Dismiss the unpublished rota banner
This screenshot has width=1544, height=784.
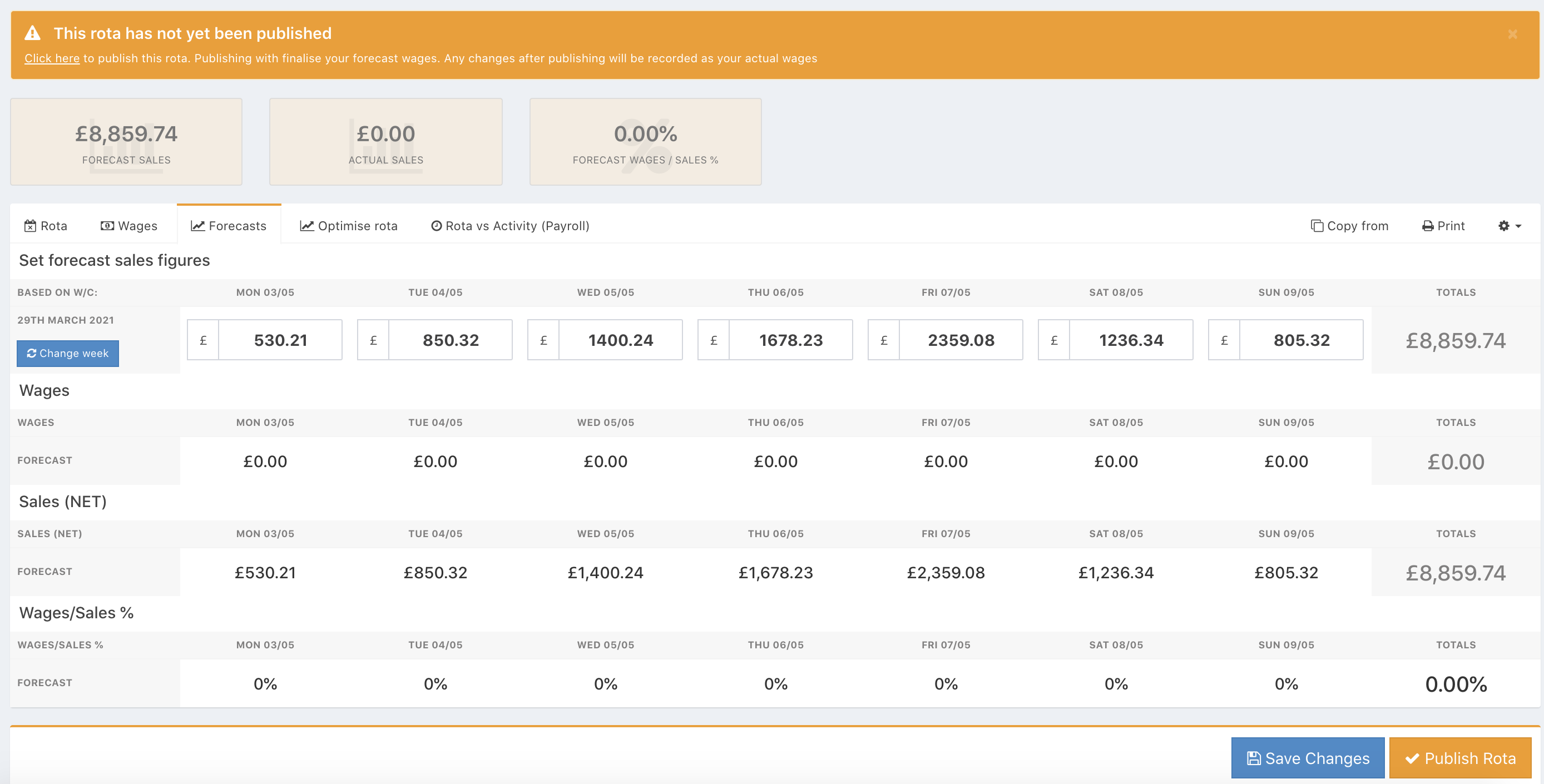coord(1512,35)
